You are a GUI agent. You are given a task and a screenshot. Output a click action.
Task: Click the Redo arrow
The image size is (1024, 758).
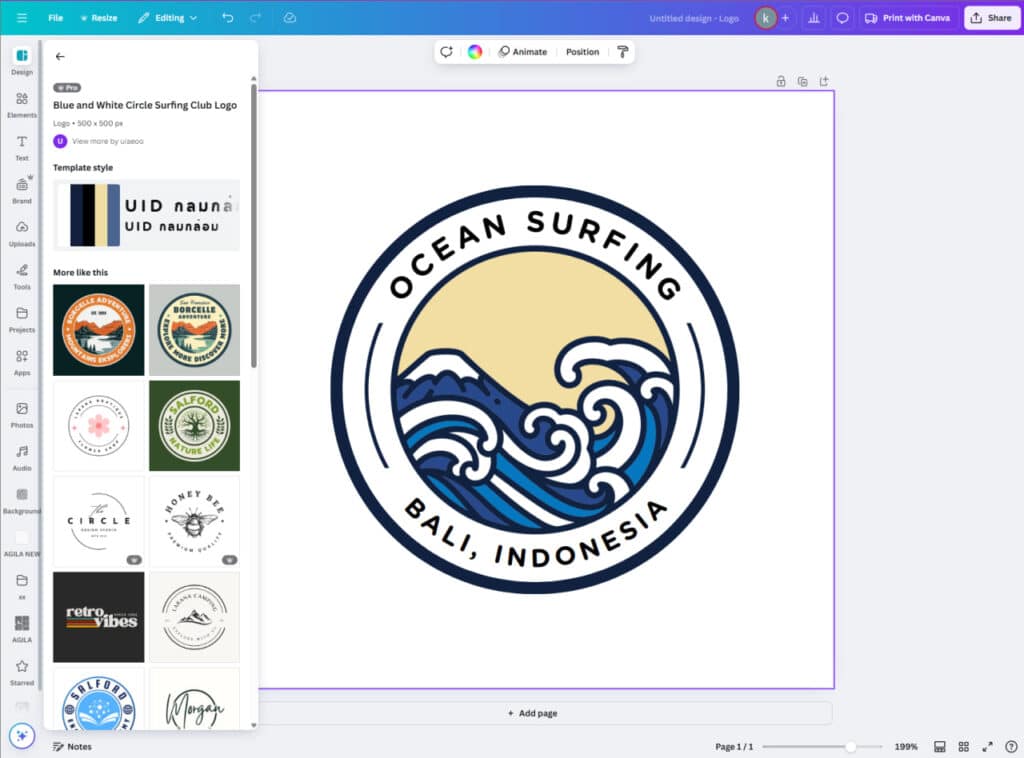255,18
